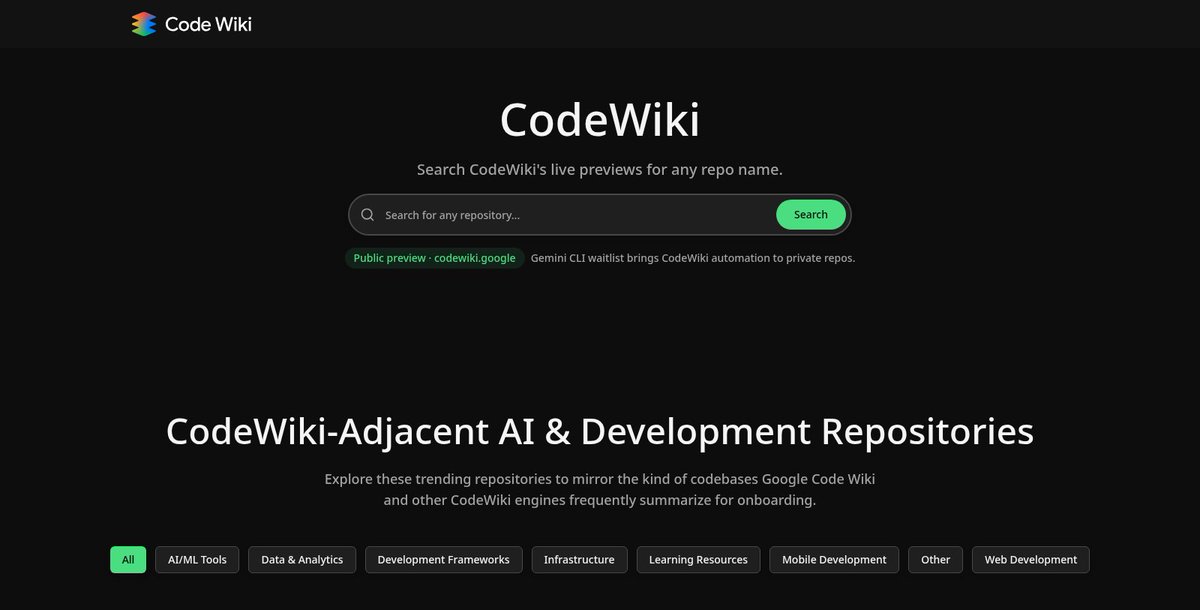Select the Learning Resources filter

coord(697,559)
